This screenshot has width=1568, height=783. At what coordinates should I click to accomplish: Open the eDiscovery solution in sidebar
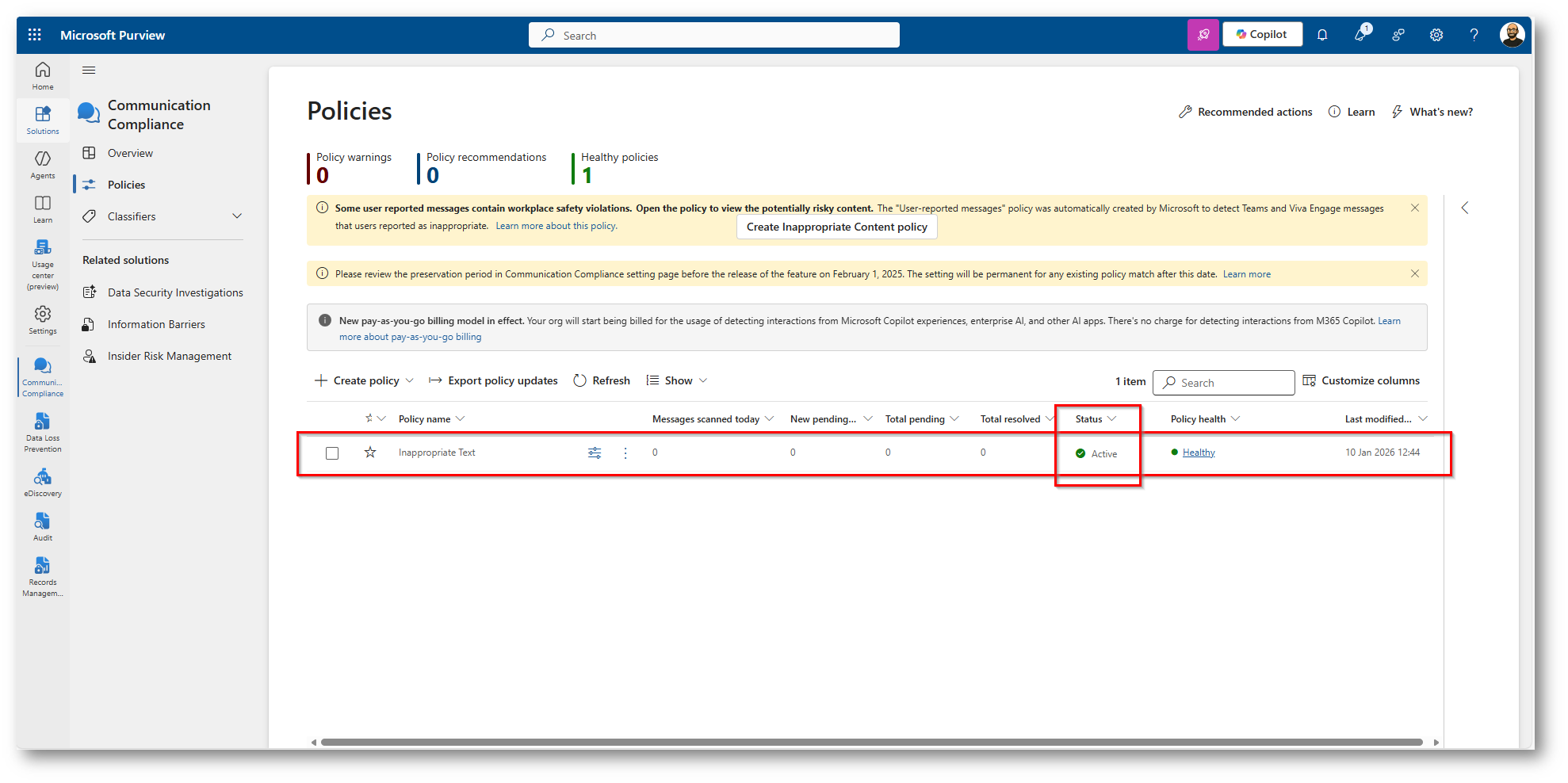(x=43, y=482)
